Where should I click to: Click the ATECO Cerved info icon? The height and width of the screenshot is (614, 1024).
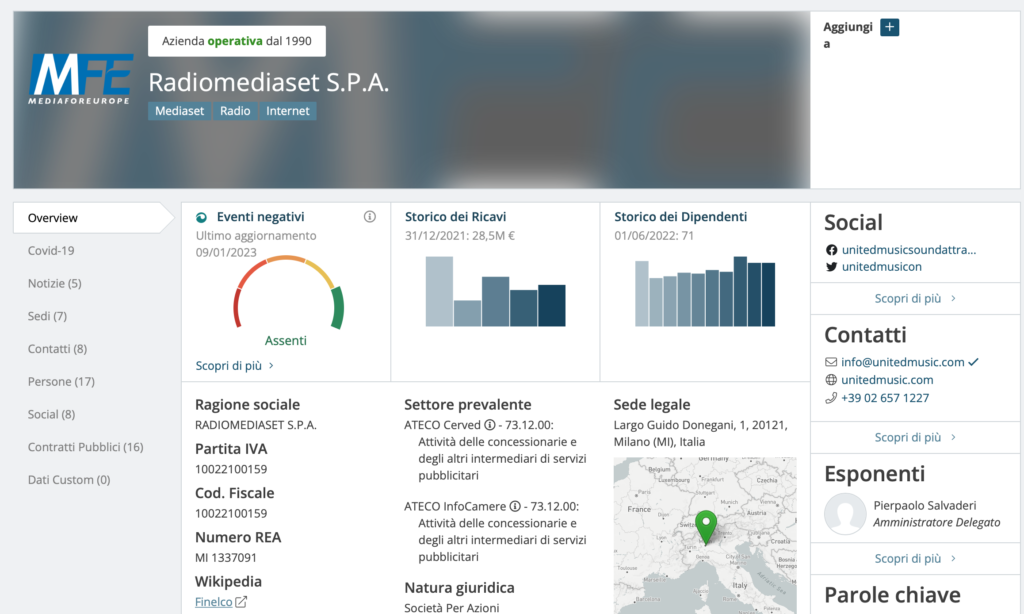pos(489,425)
